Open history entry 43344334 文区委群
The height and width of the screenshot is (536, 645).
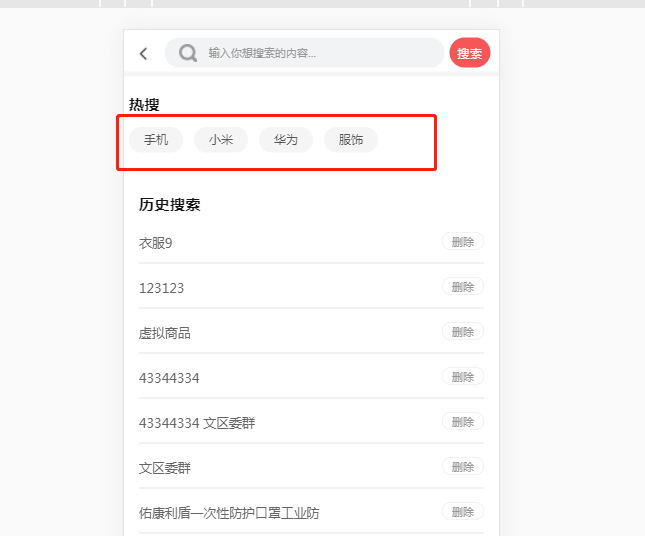pos(197,423)
